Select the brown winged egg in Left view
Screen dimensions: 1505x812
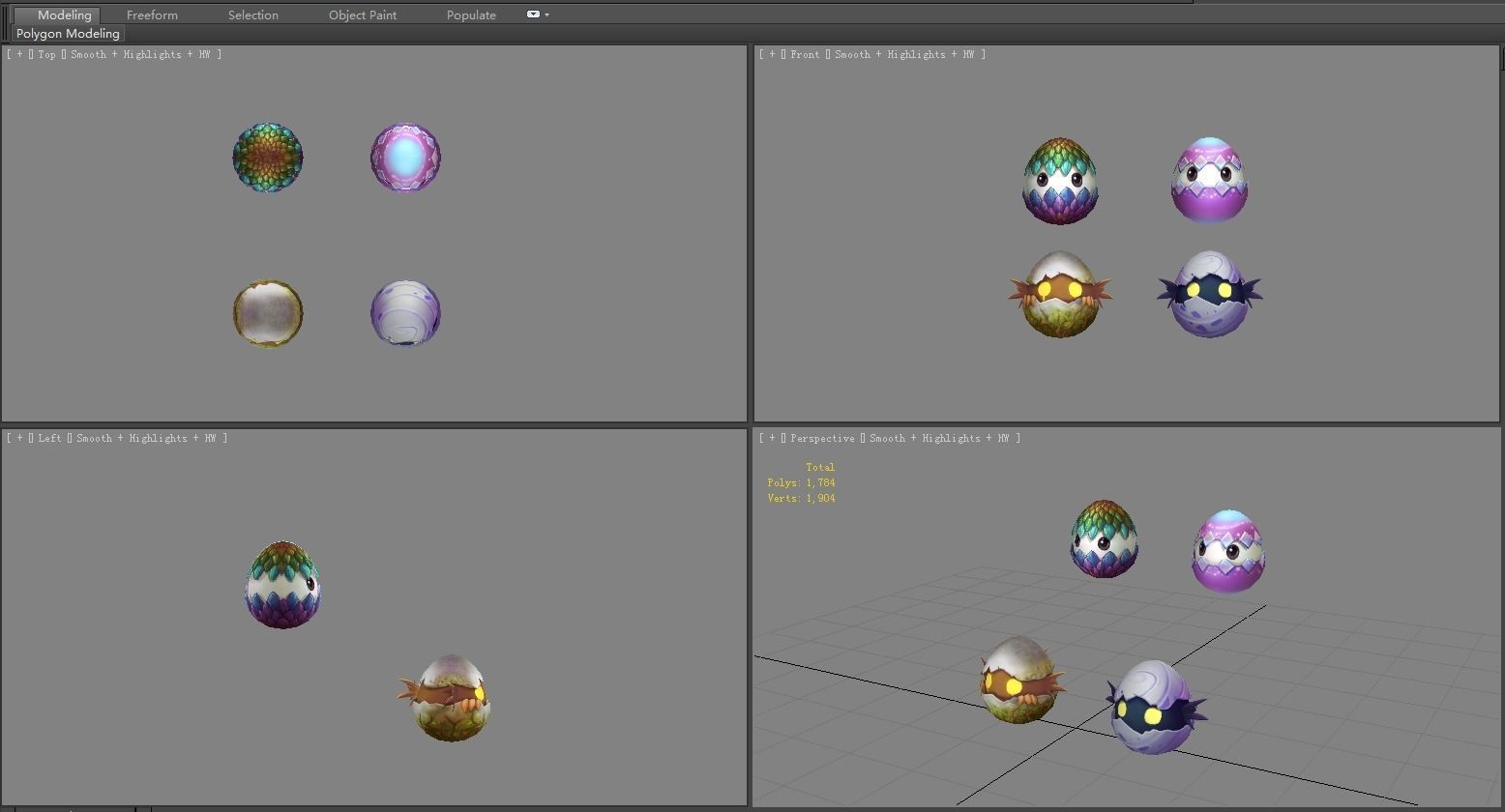[x=446, y=698]
